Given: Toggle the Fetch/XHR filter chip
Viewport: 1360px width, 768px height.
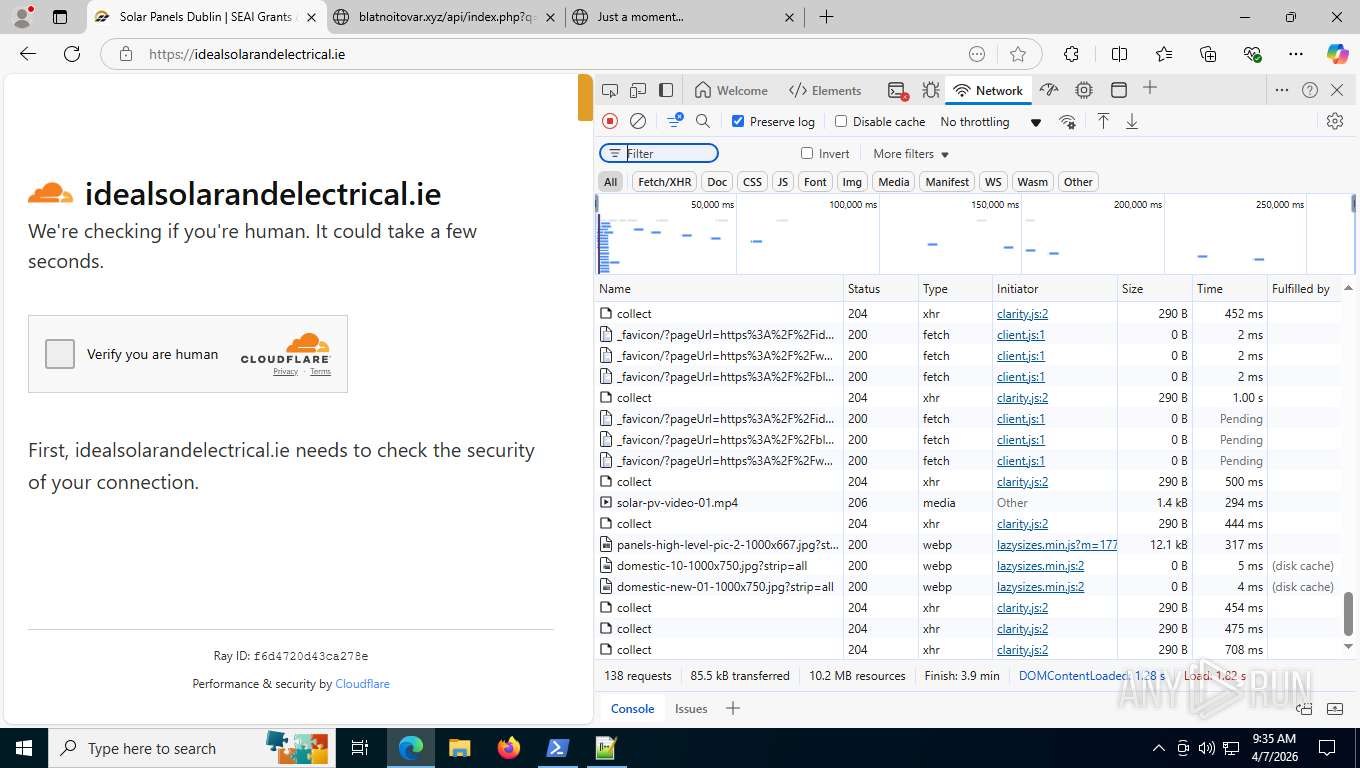Looking at the screenshot, I should (665, 181).
